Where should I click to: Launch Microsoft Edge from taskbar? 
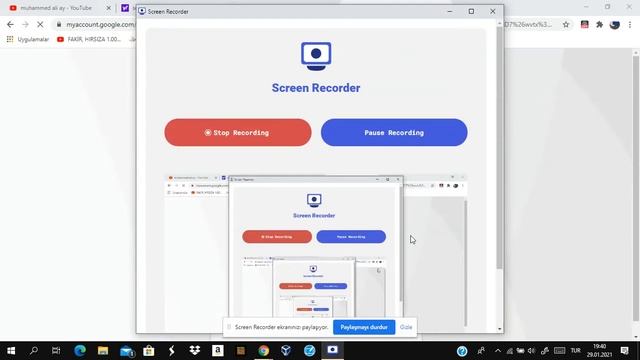point(80,351)
